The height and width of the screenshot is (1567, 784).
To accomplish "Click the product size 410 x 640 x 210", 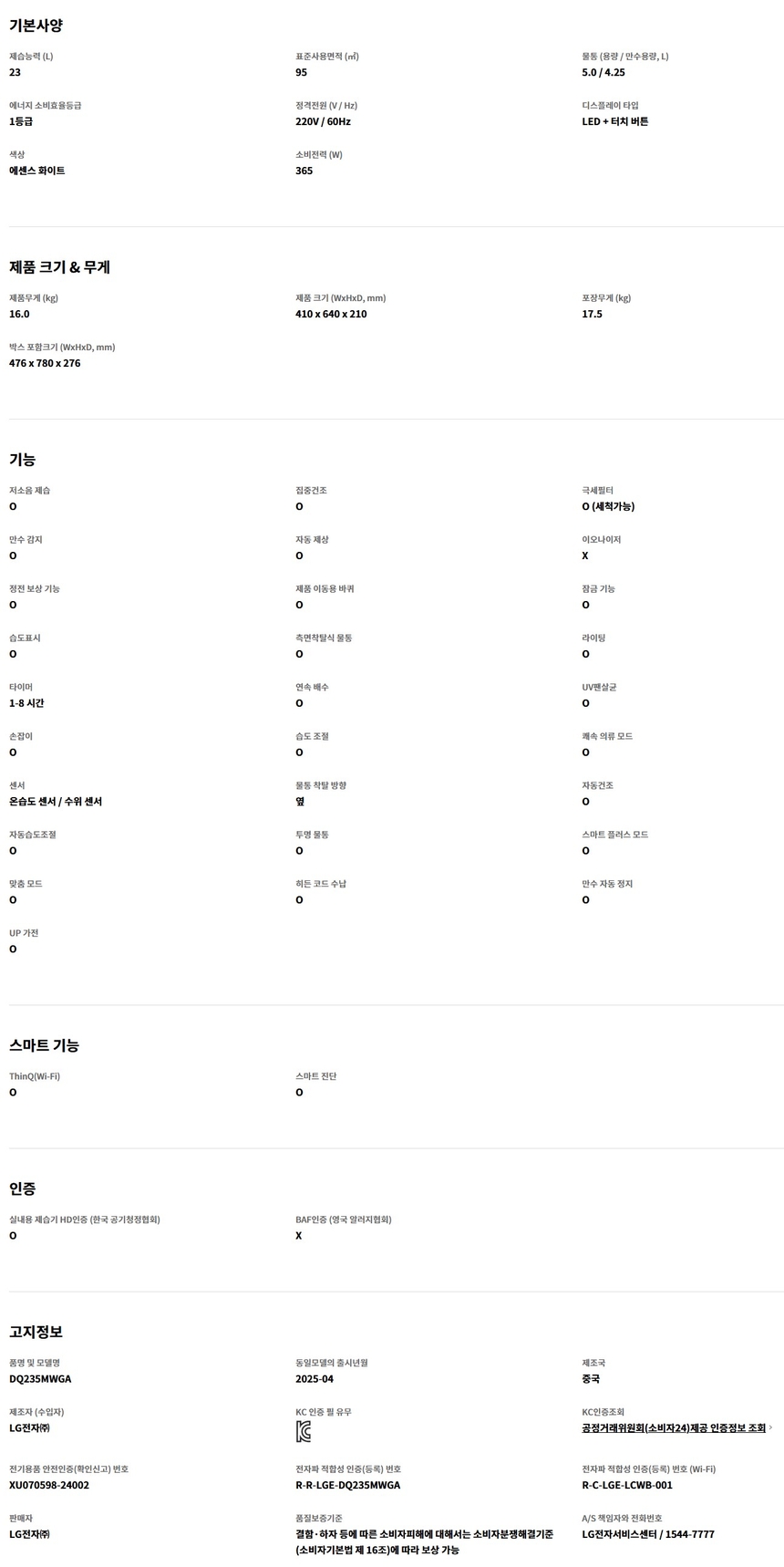I will click(x=331, y=314).
